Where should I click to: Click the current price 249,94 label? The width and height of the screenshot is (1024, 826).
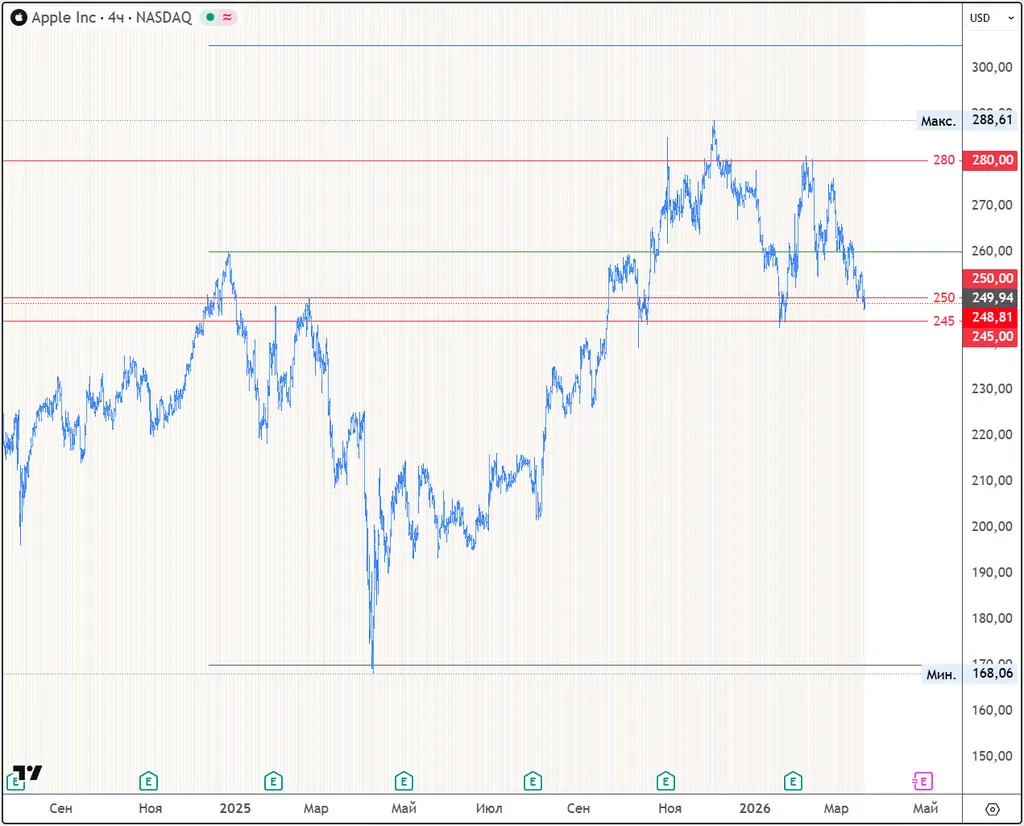coord(990,298)
